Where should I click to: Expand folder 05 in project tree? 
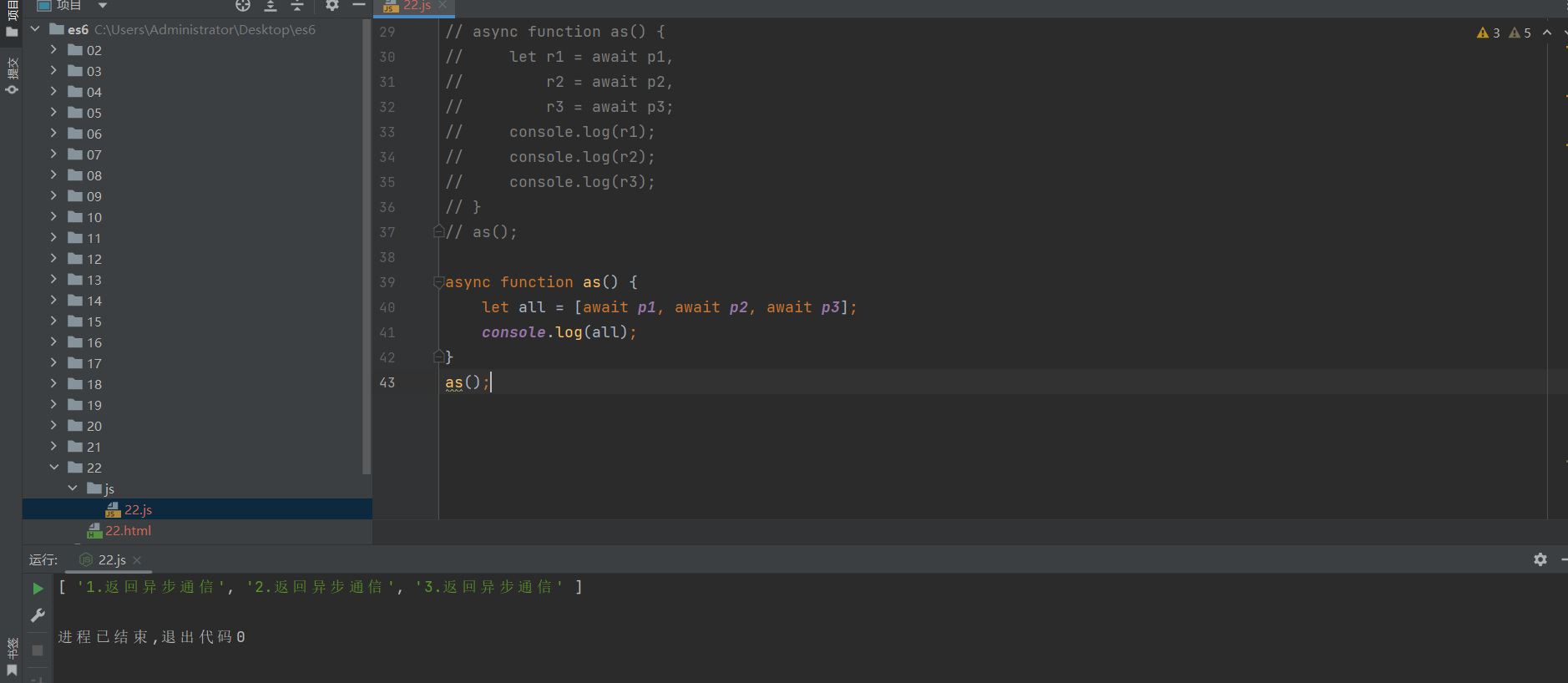53,113
